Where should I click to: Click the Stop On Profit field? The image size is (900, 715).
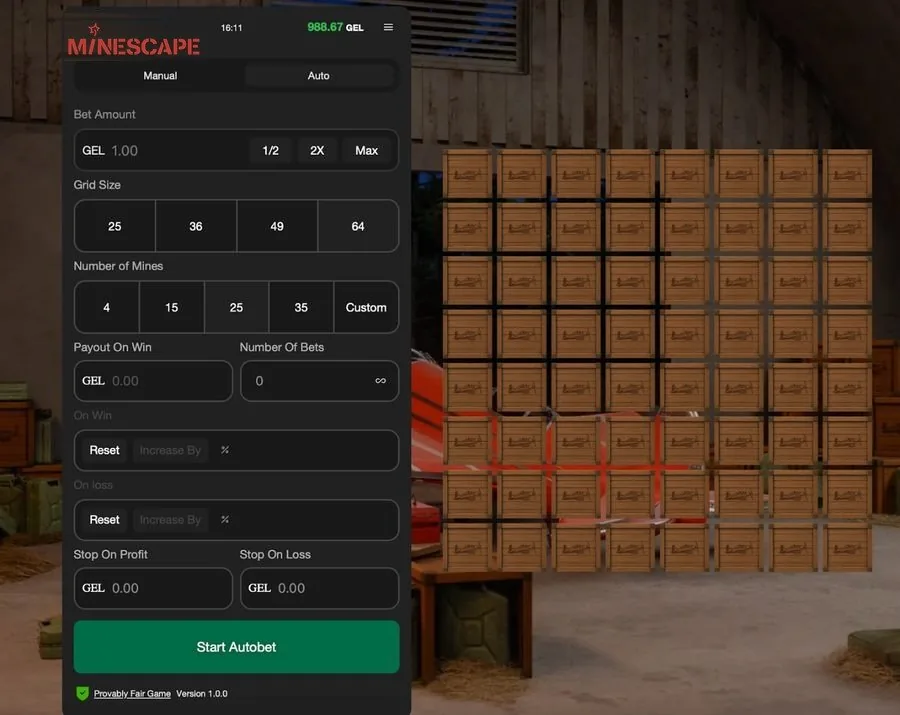pos(153,588)
